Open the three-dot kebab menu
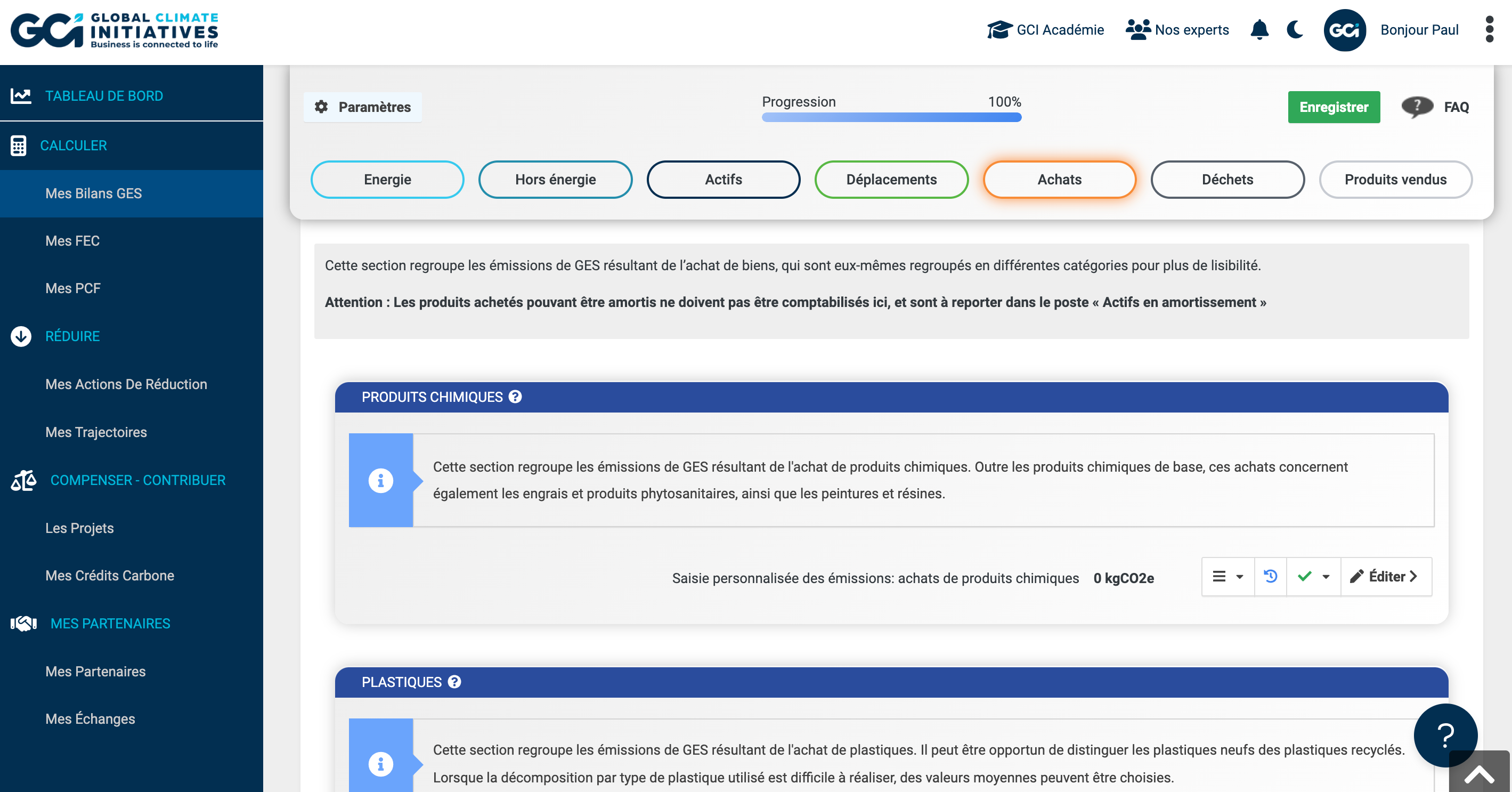This screenshot has height=792, width=1512. coord(1489,30)
